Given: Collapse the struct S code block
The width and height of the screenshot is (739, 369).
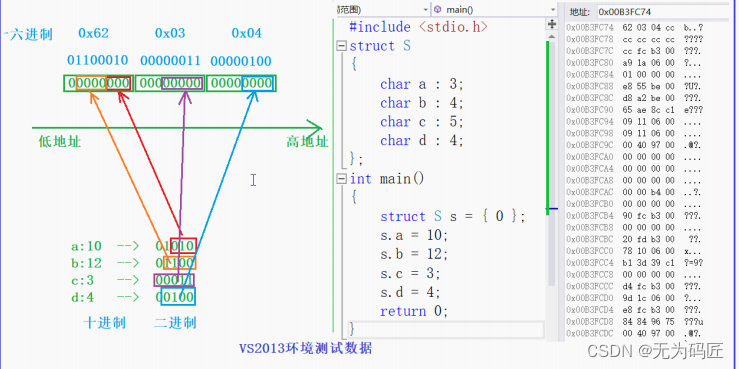Looking at the screenshot, I should pyautogui.click(x=342, y=46).
